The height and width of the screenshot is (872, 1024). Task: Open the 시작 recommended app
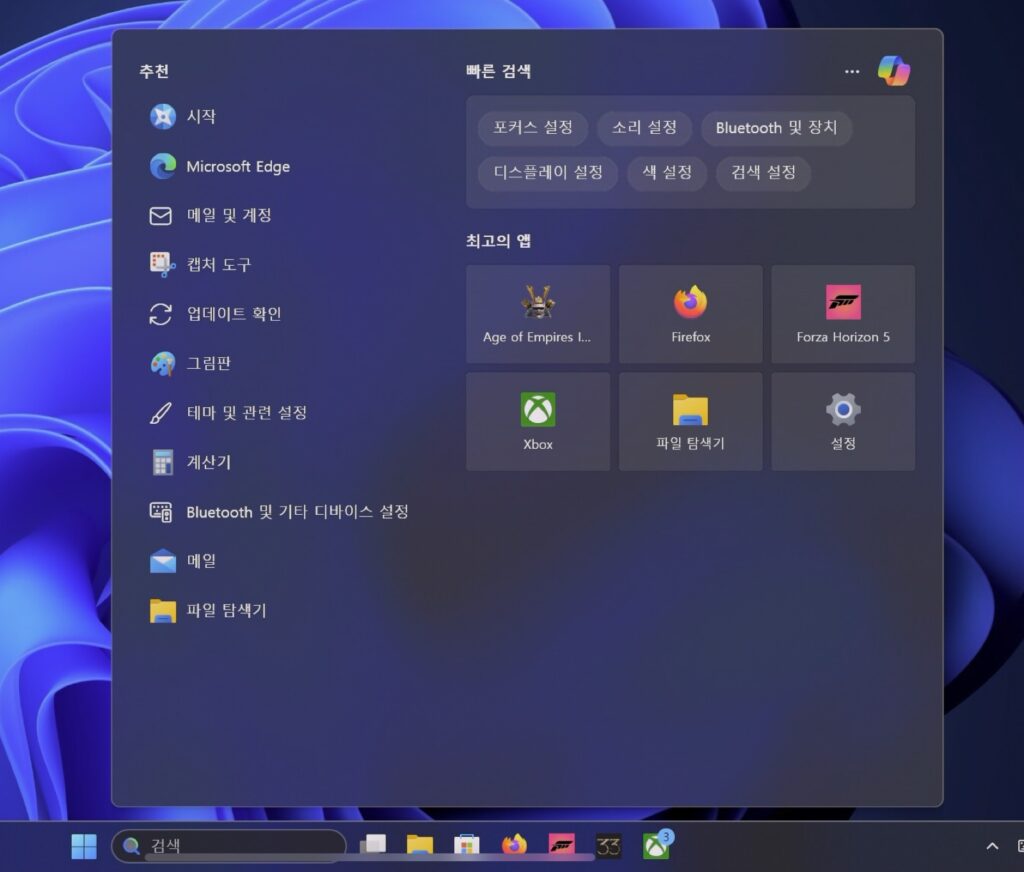tap(183, 116)
